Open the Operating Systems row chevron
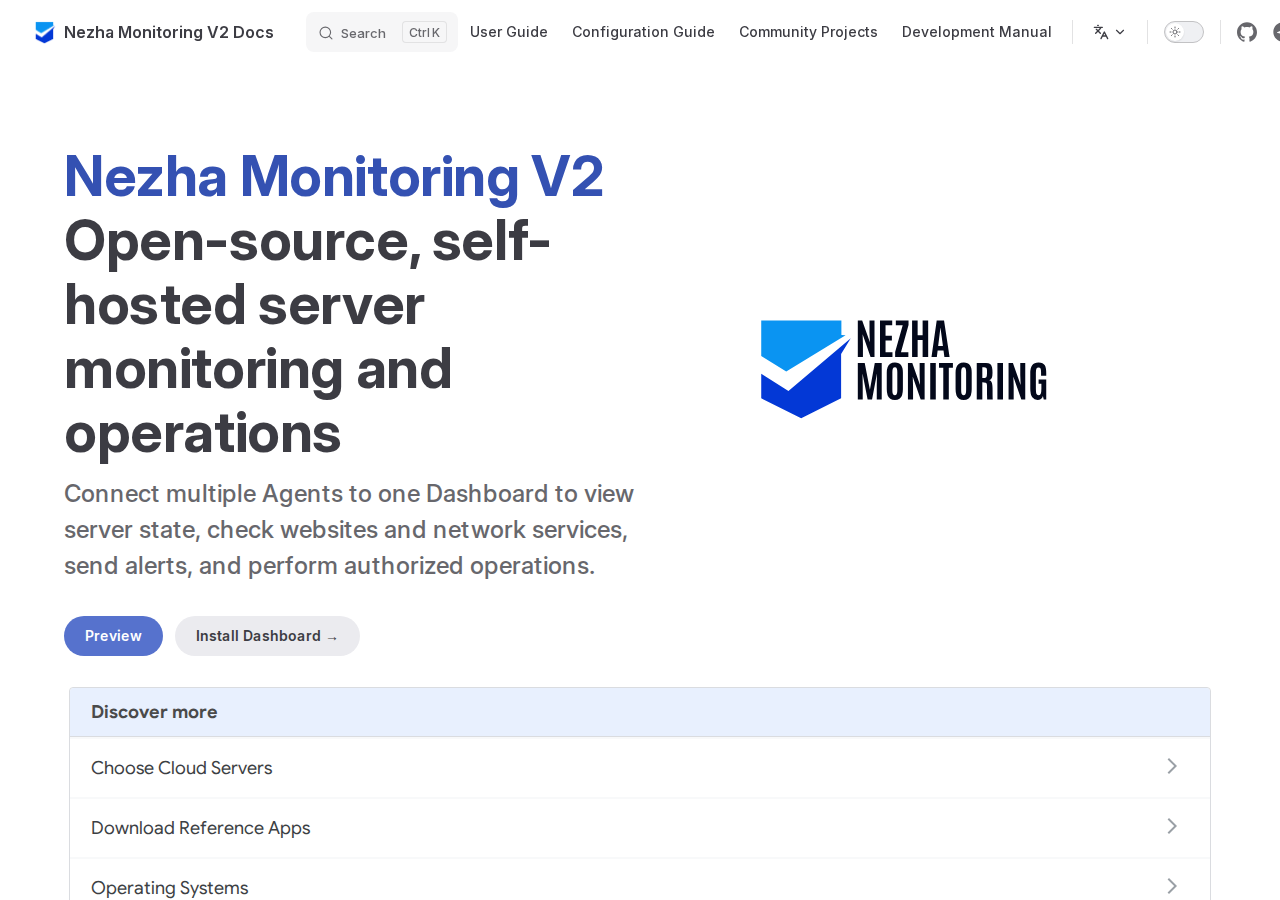 coord(1172,886)
